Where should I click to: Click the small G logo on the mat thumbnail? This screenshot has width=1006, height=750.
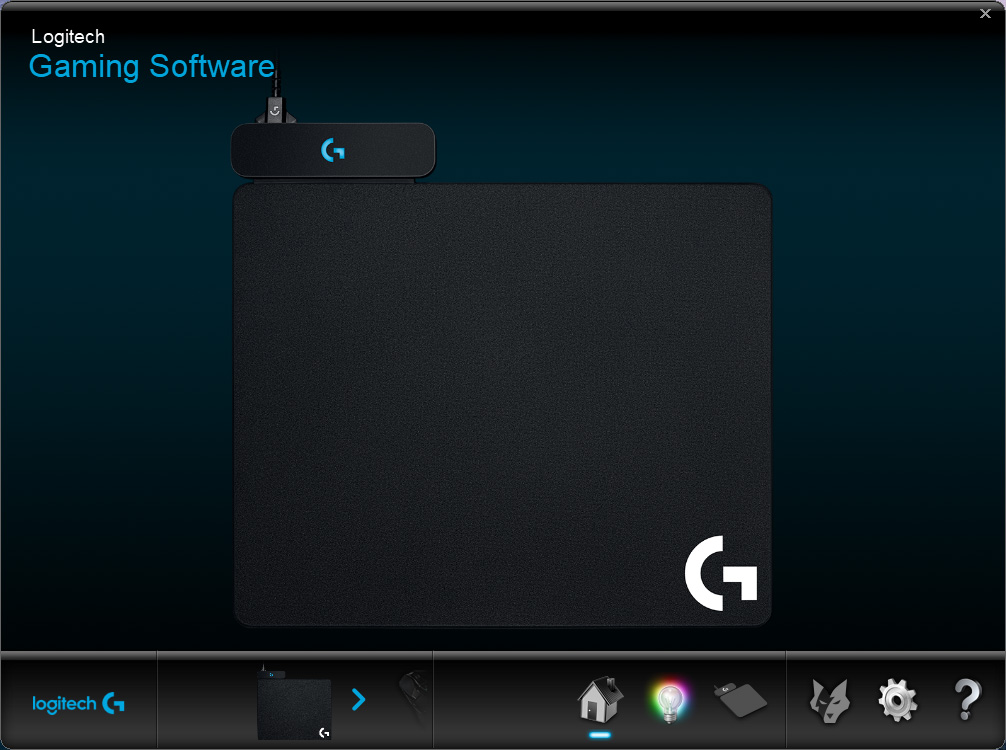click(324, 733)
